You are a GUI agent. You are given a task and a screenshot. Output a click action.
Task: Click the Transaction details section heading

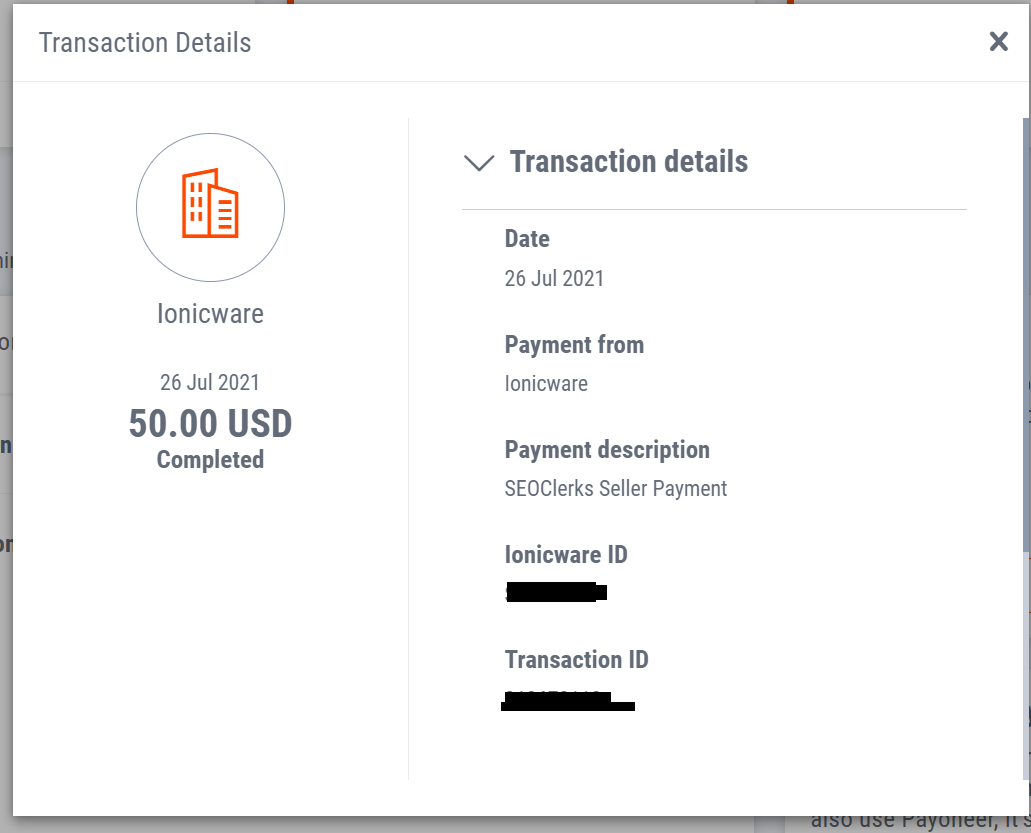click(628, 162)
